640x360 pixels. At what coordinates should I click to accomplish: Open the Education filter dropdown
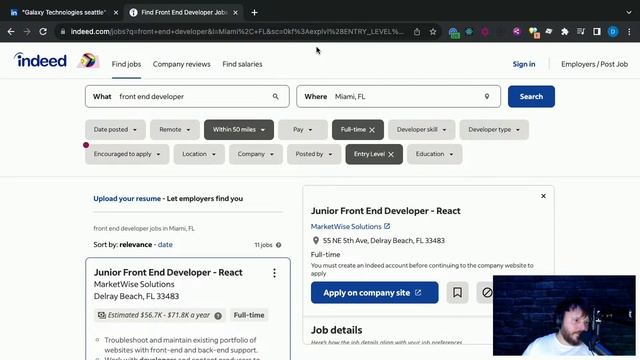[x=434, y=154]
